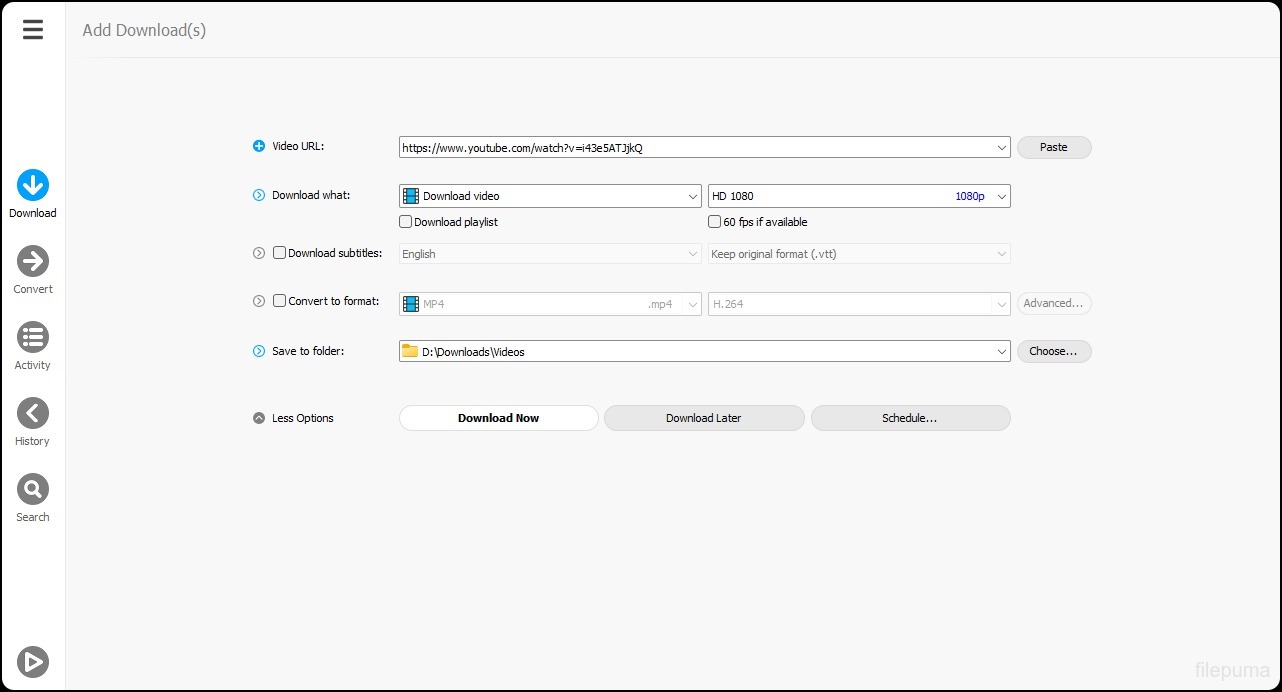Open the Activity list icon
Screen dimensions: 1282x692
pyautogui.click(x=33, y=338)
